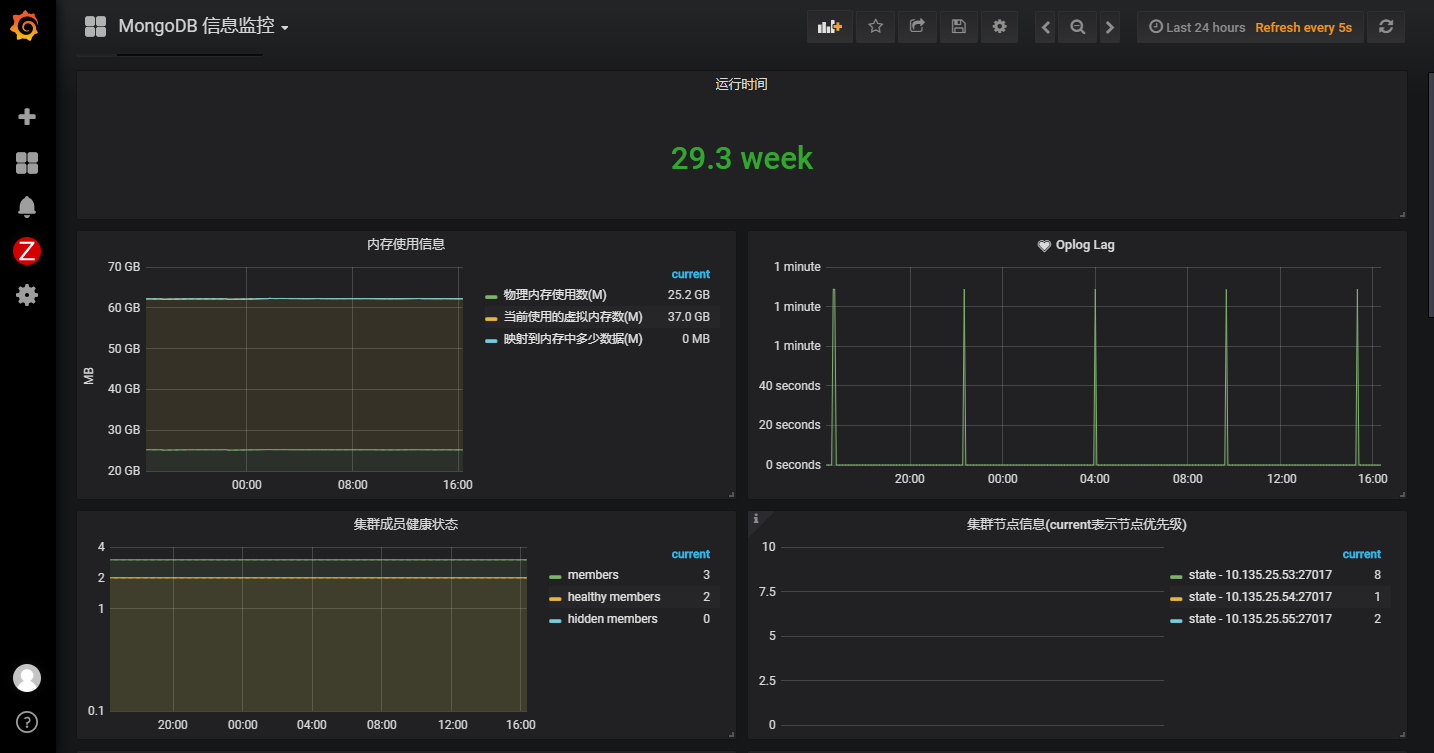1434x753 pixels.
Task: Click the Grafana logo home icon
Action: click(x=26, y=27)
